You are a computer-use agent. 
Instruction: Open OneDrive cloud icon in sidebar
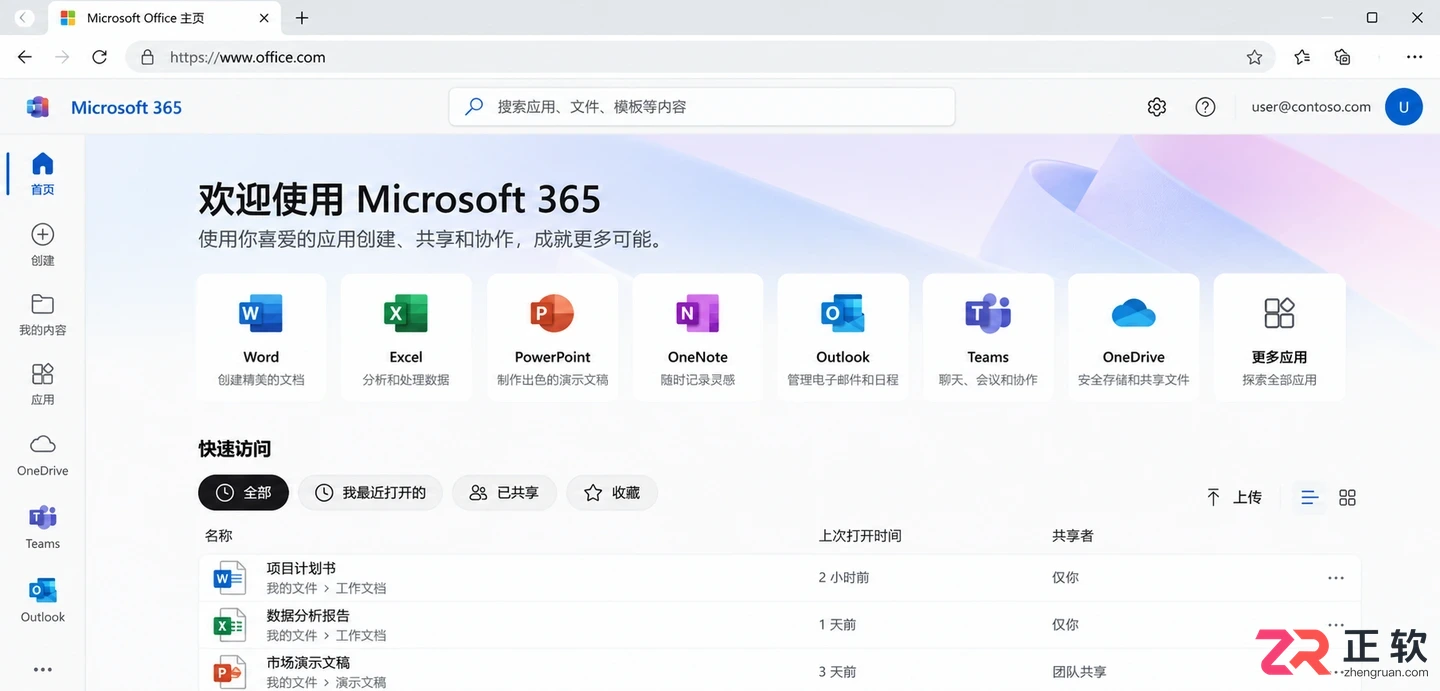[x=42, y=444]
